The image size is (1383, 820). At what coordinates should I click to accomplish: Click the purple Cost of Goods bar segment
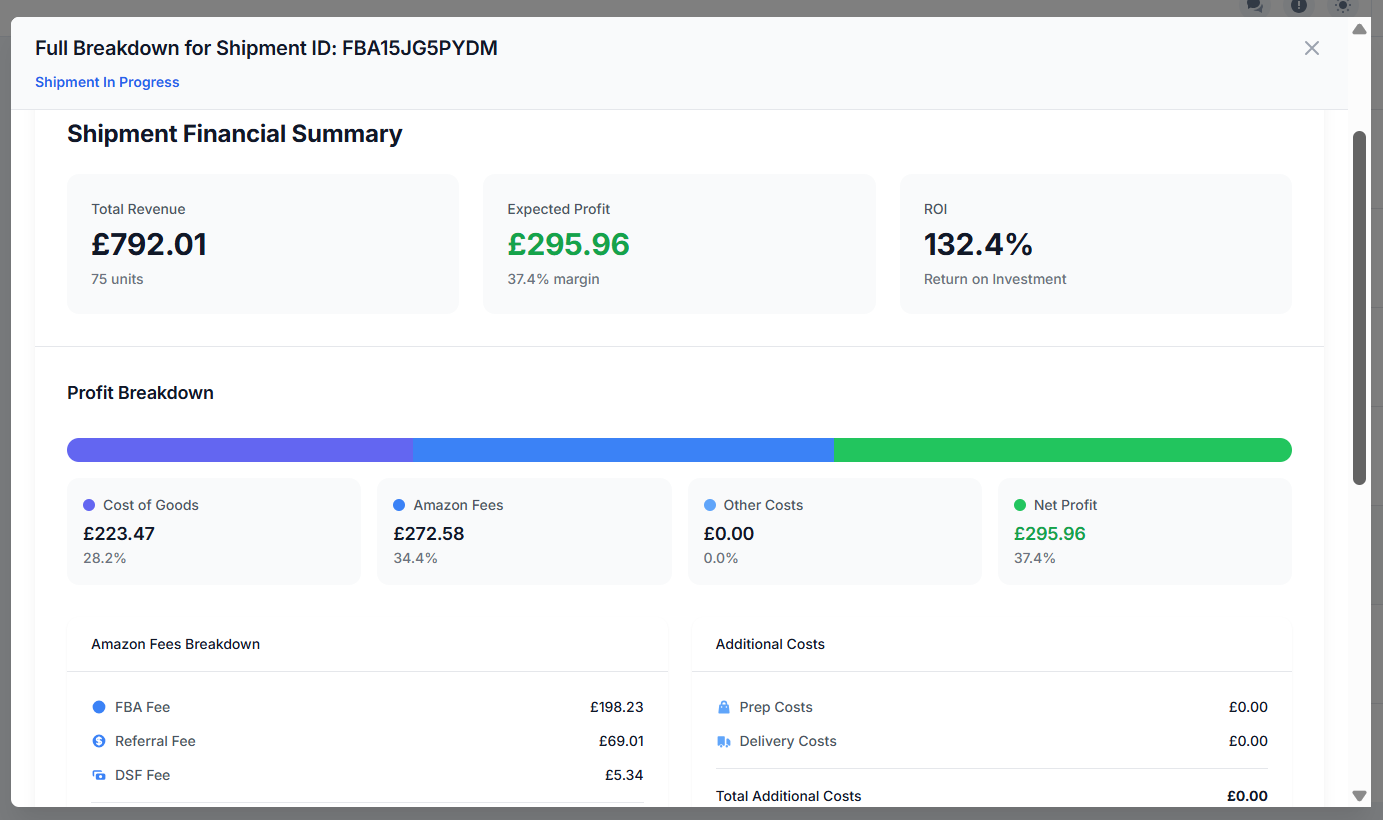[x=240, y=450]
